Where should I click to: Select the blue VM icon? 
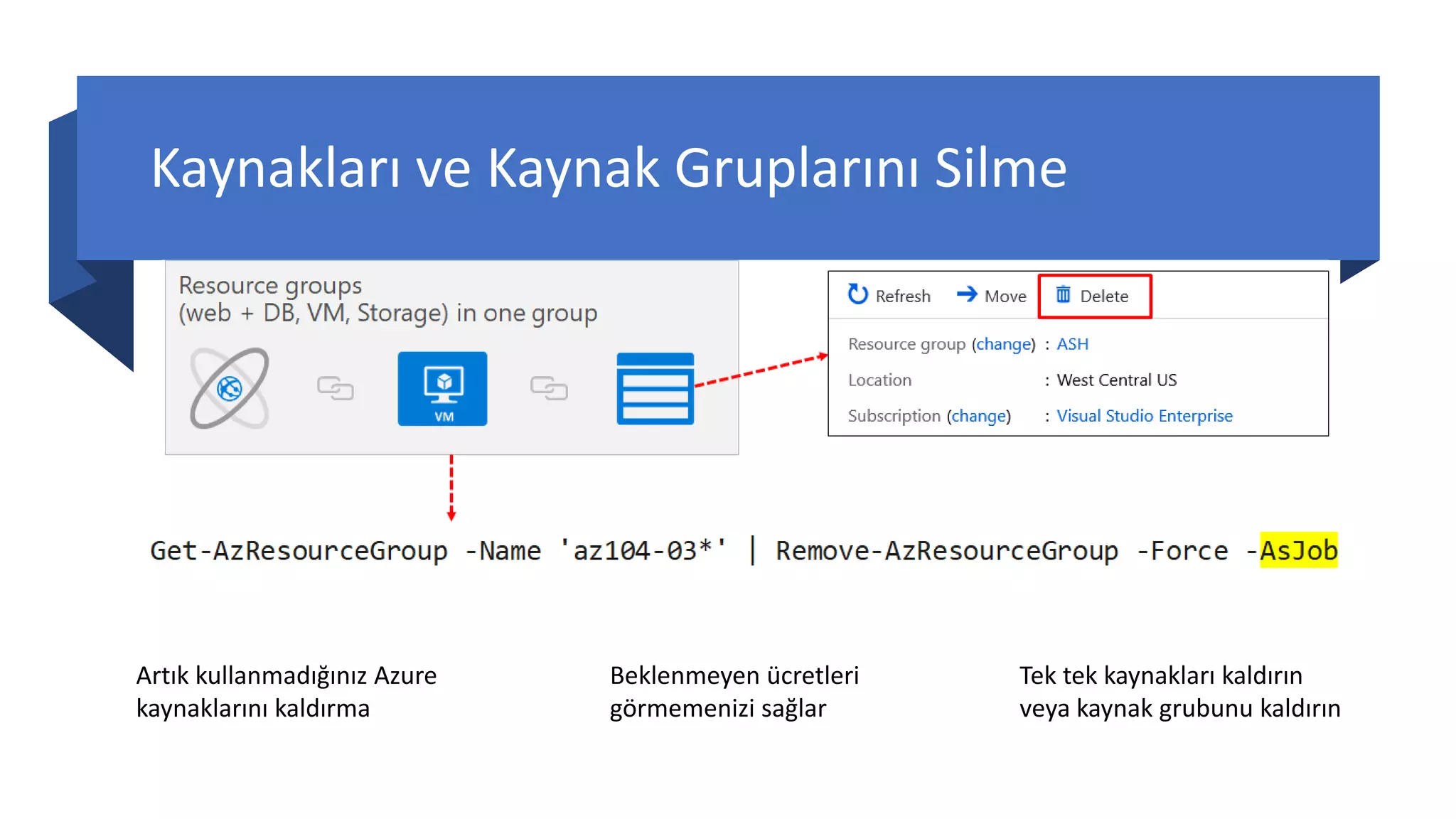point(442,389)
